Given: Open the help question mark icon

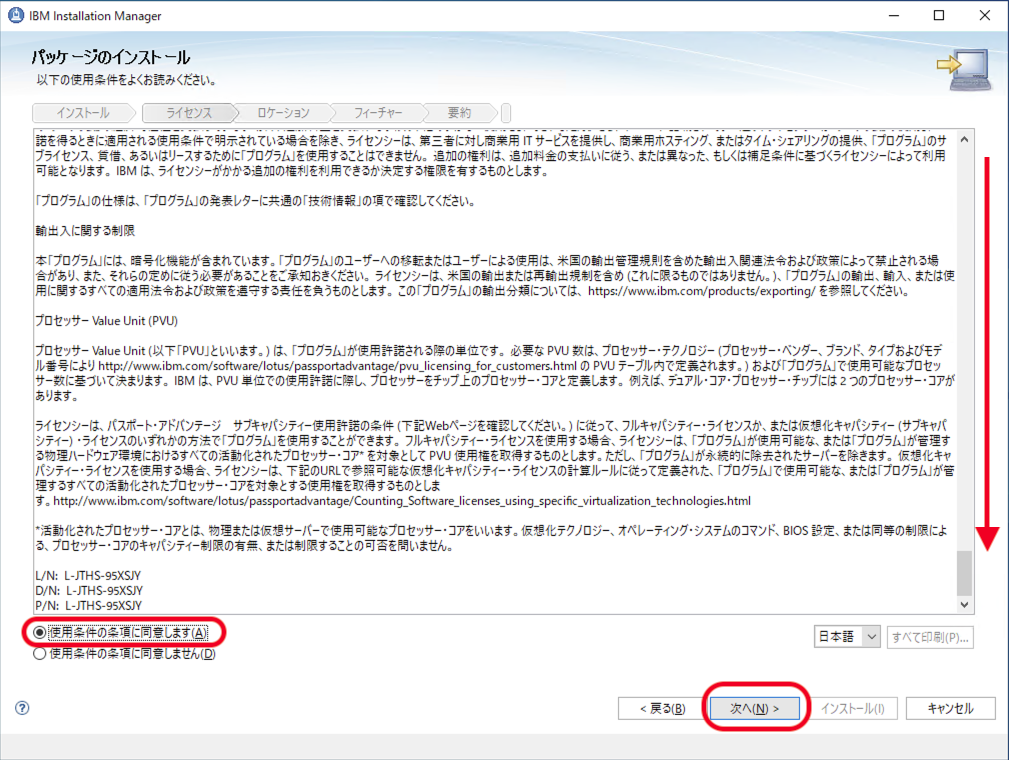Looking at the screenshot, I should tap(22, 708).
